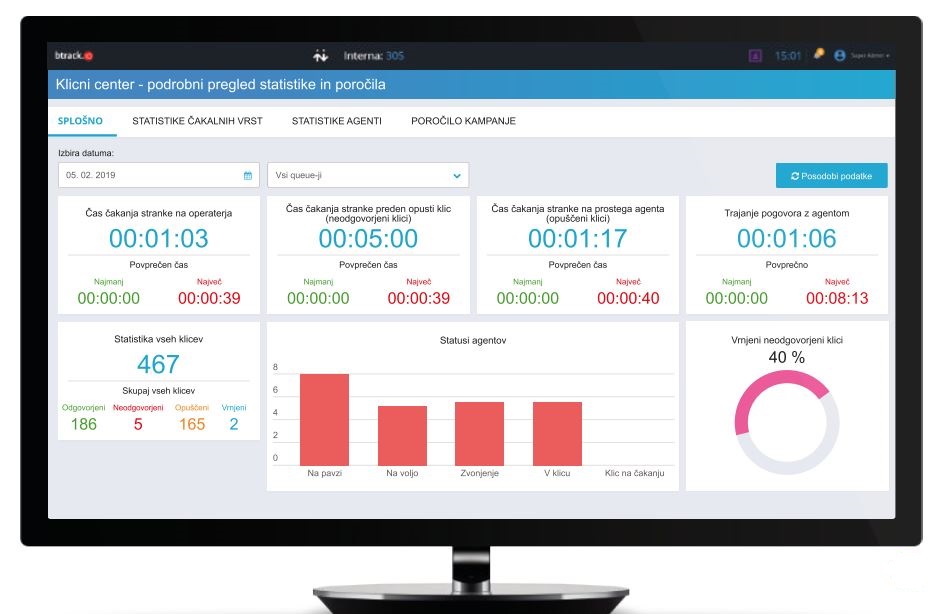Open the Statistike čakalnih vrst tab

tap(197, 121)
